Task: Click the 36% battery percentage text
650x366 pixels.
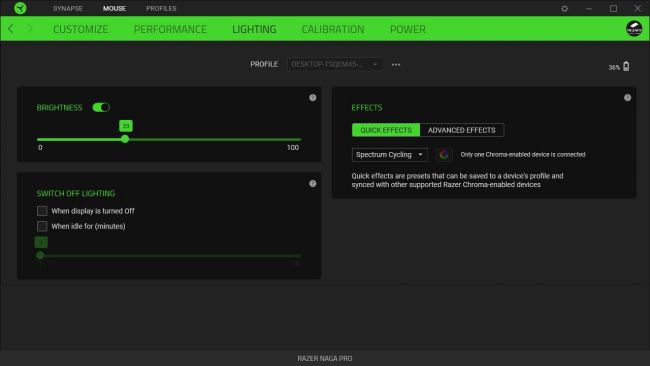Action: click(614, 67)
